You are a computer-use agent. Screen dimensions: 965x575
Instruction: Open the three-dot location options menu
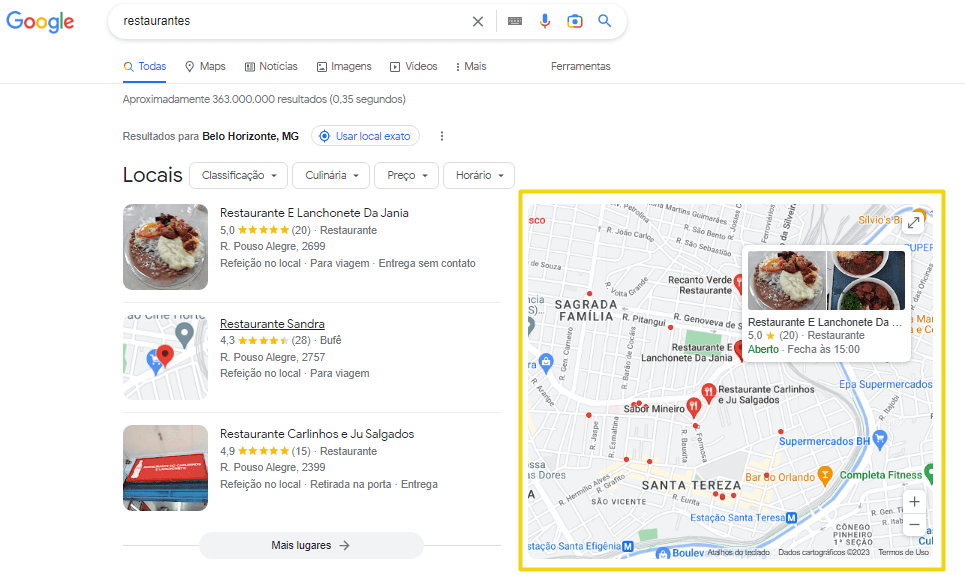click(442, 136)
